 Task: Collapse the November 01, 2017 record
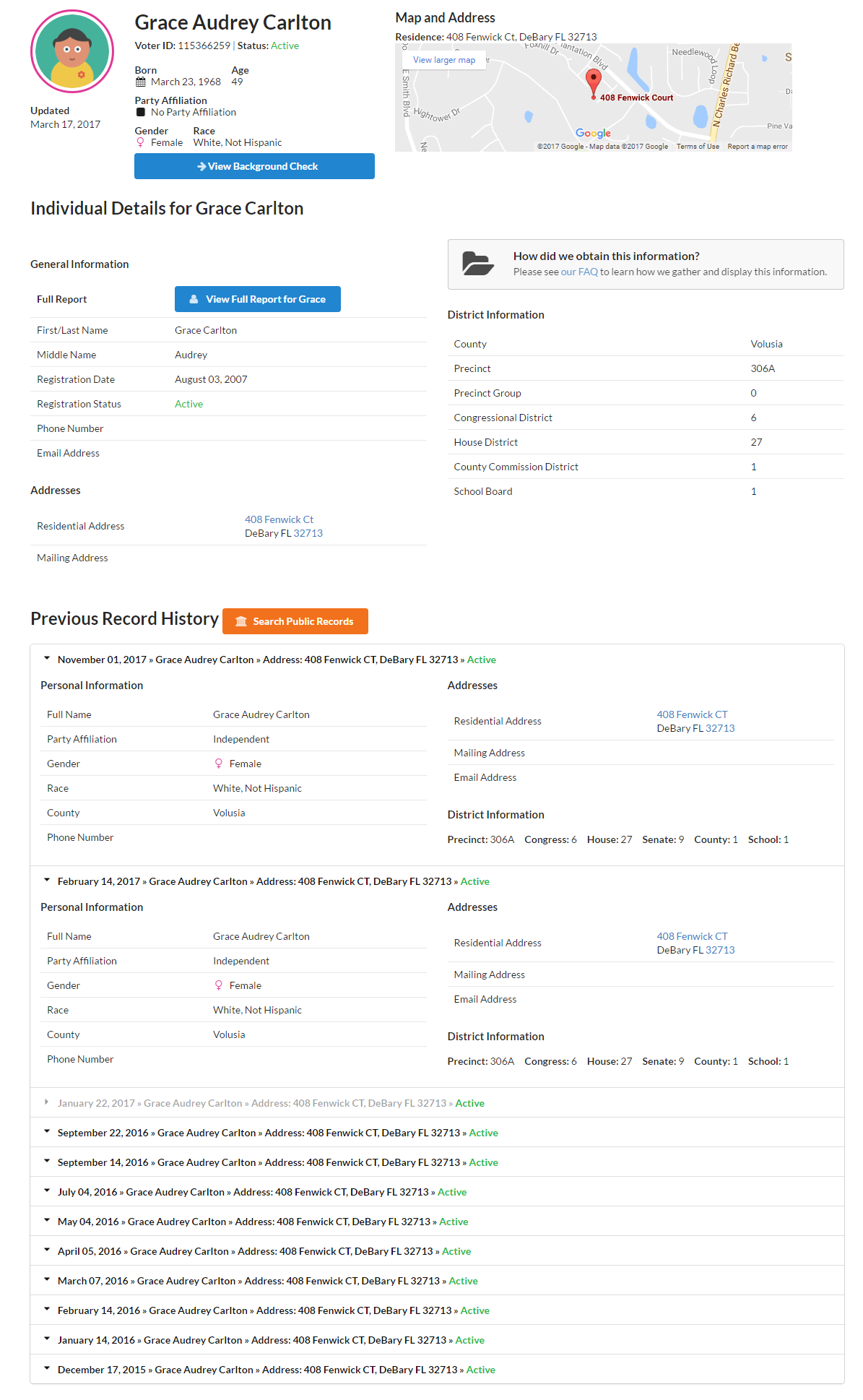click(437, 660)
